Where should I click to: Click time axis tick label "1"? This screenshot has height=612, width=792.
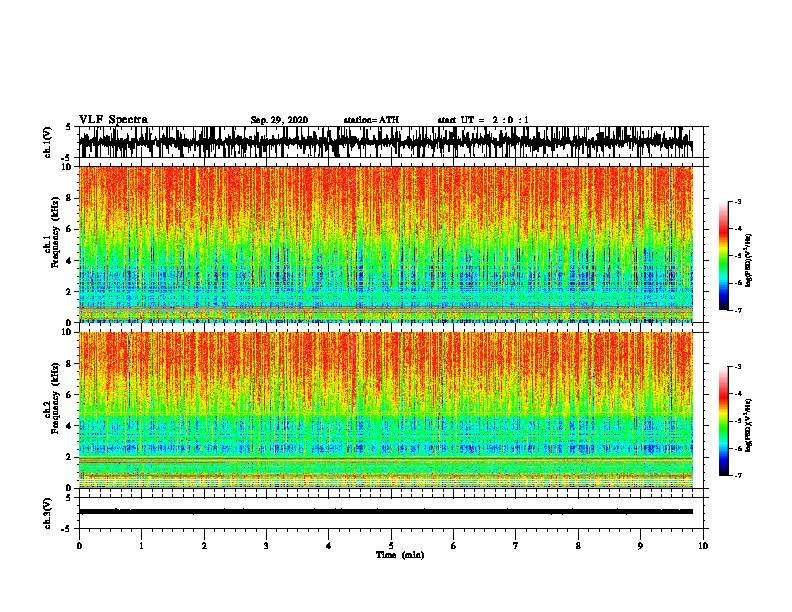pyautogui.click(x=141, y=546)
